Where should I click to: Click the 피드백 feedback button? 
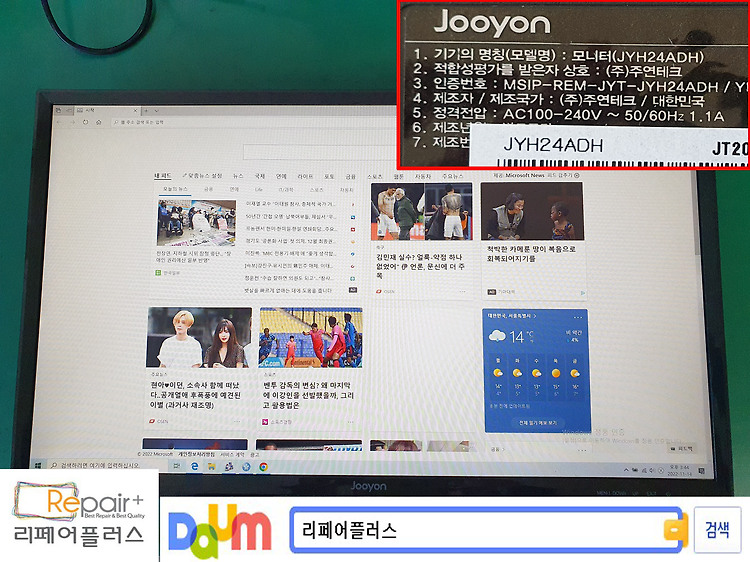pyautogui.click(x=682, y=449)
